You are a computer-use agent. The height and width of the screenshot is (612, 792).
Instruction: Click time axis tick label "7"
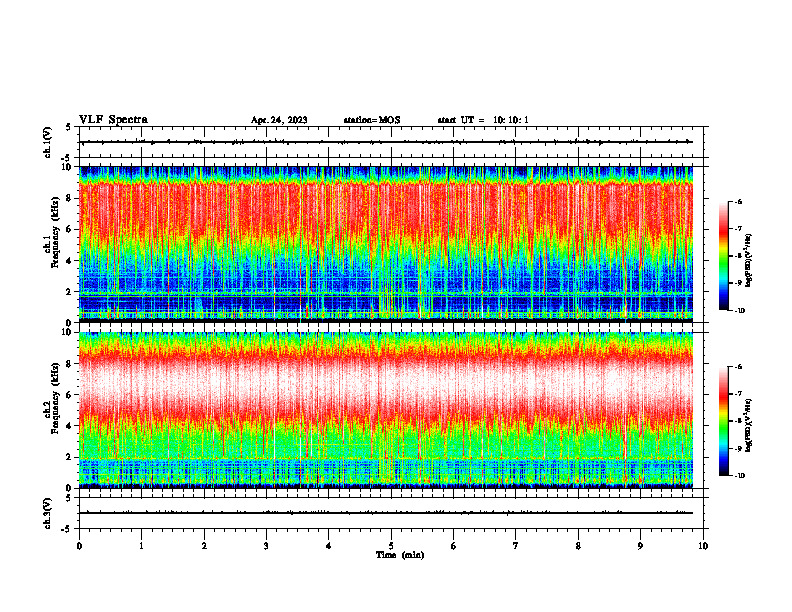pyautogui.click(x=516, y=546)
